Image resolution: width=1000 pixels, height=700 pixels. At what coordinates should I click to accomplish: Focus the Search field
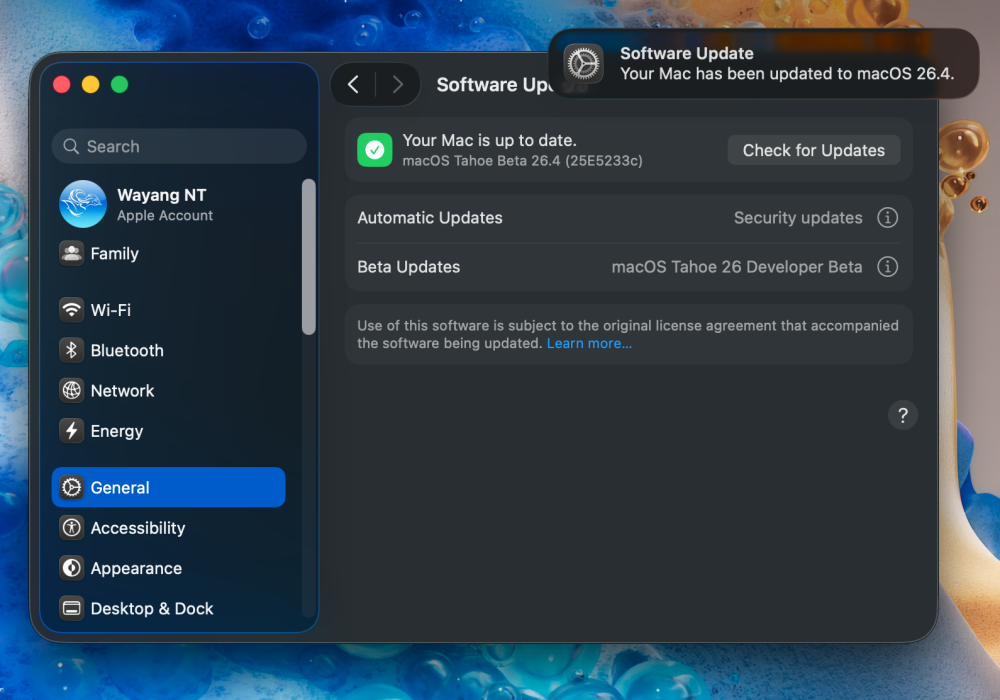click(x=179, y=147)
